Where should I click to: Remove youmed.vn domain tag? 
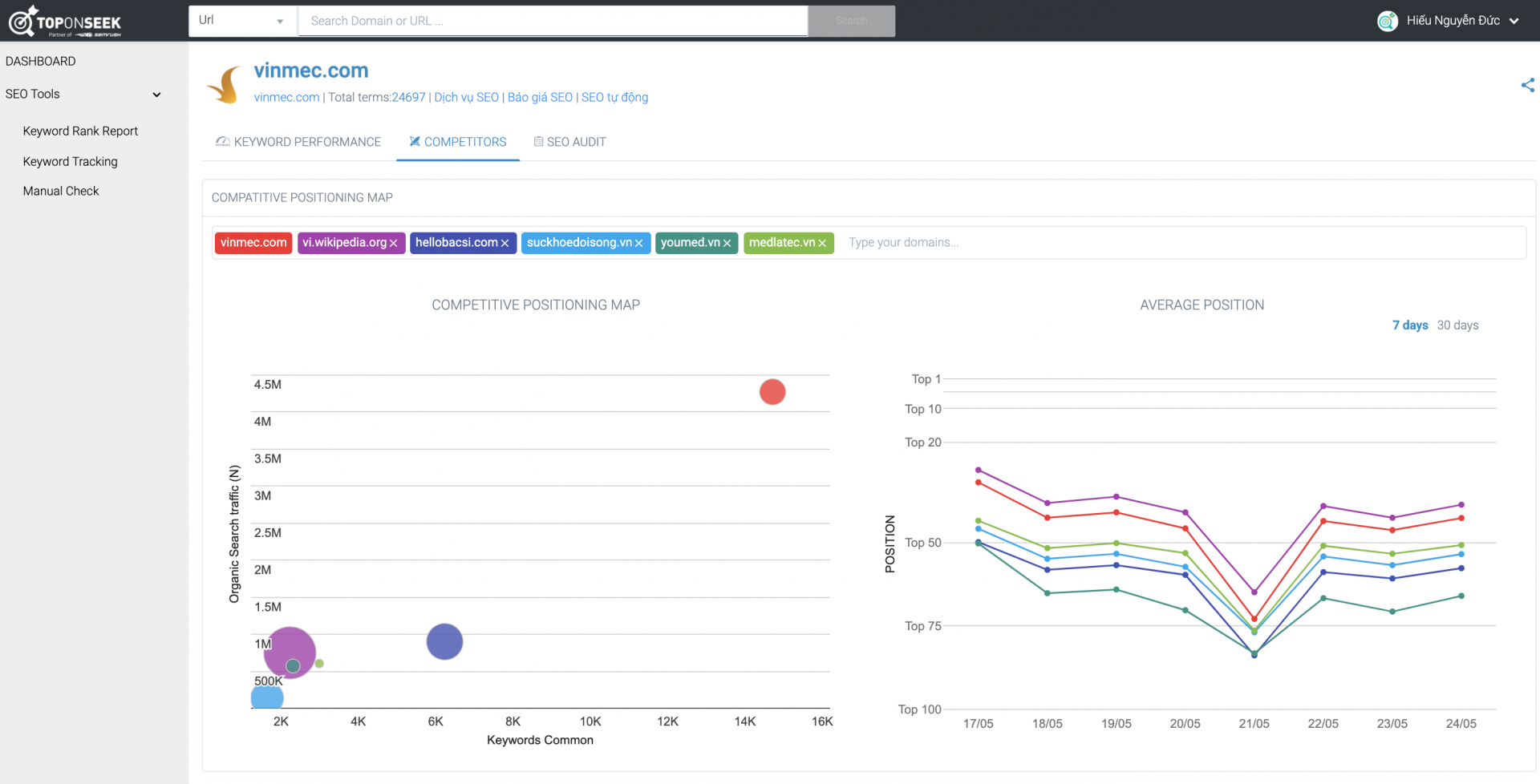727,244
